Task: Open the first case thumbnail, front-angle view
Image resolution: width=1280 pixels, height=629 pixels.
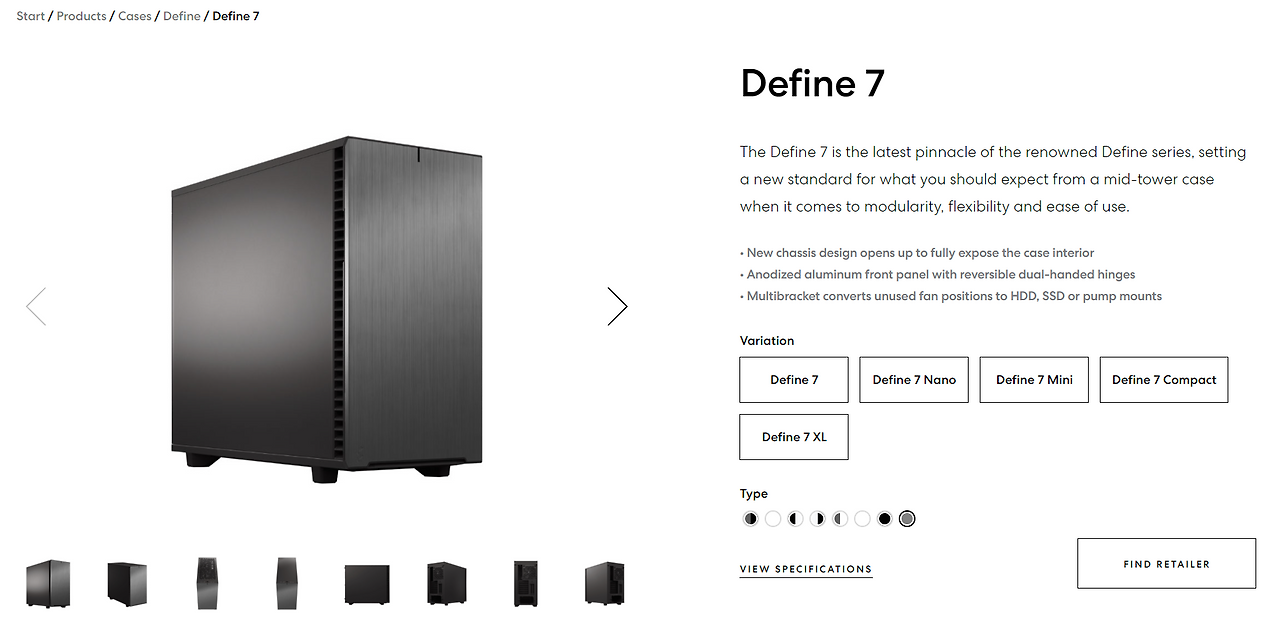Action: (x=48, y=583)
